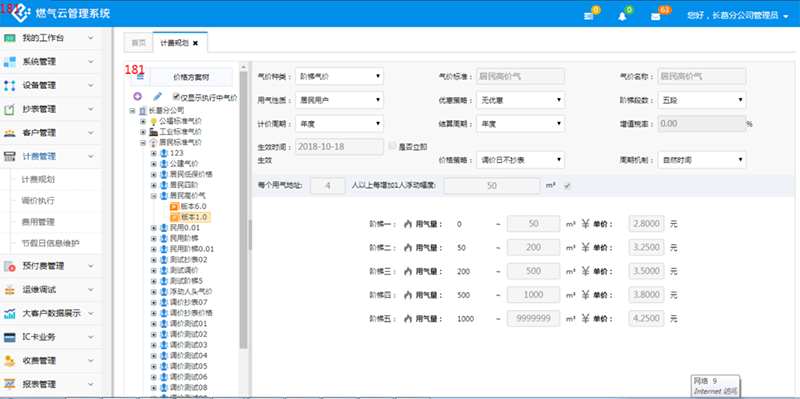Select the 计费规划 tab

pos(174,43)
